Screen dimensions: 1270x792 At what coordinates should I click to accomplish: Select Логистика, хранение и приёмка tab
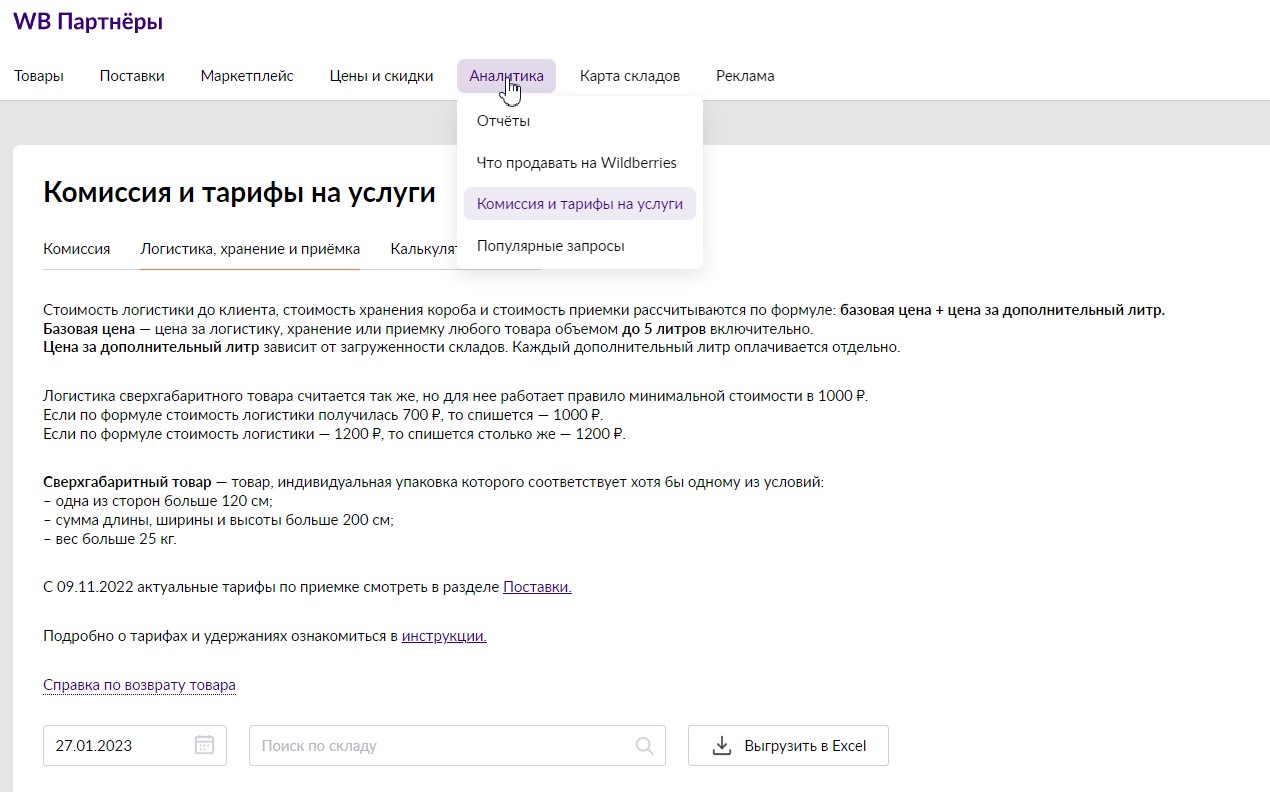[250, 249]
